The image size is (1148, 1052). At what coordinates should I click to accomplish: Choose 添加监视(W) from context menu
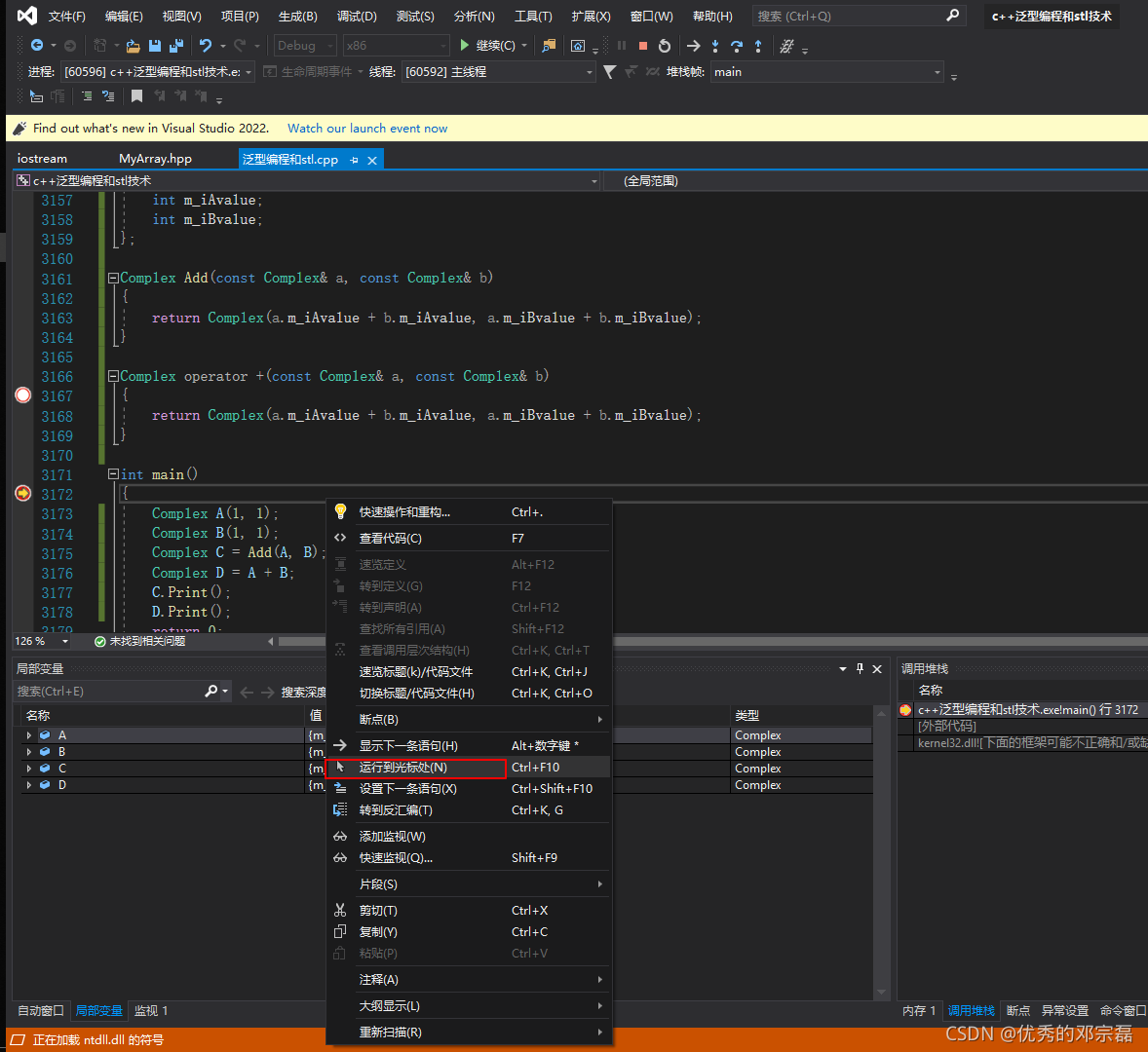tap(469, 836)
